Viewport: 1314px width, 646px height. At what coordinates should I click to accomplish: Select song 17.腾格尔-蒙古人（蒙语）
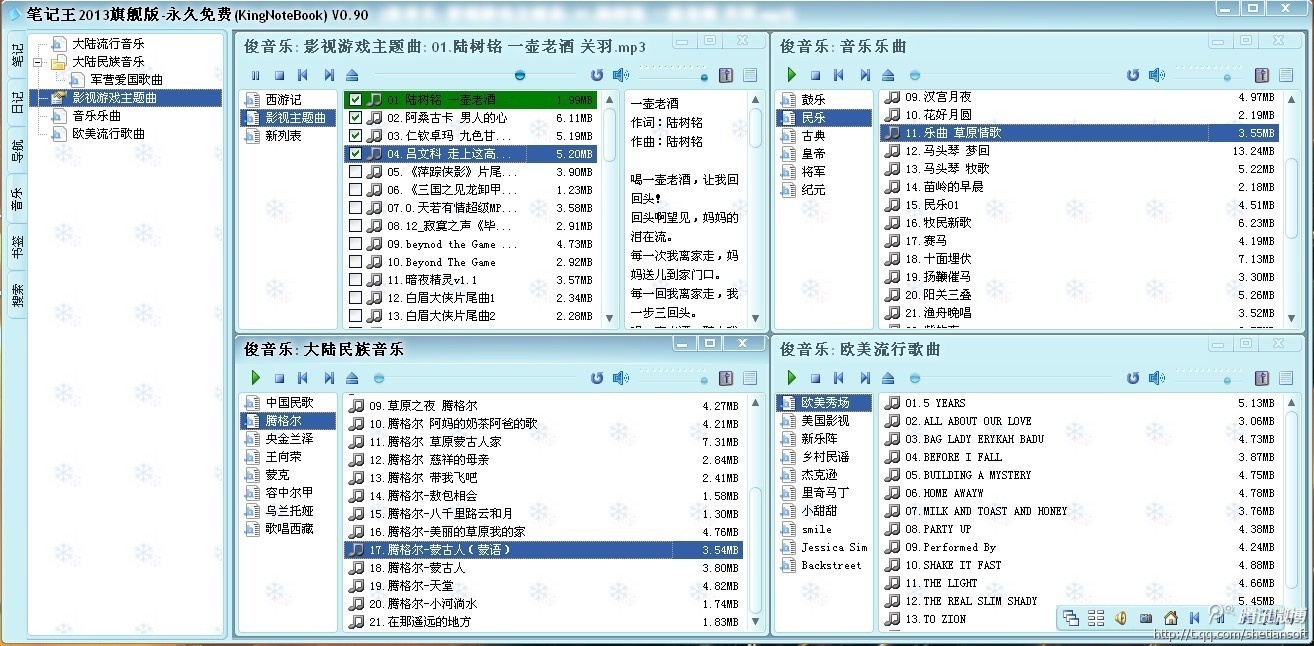(x=543, y=550)
